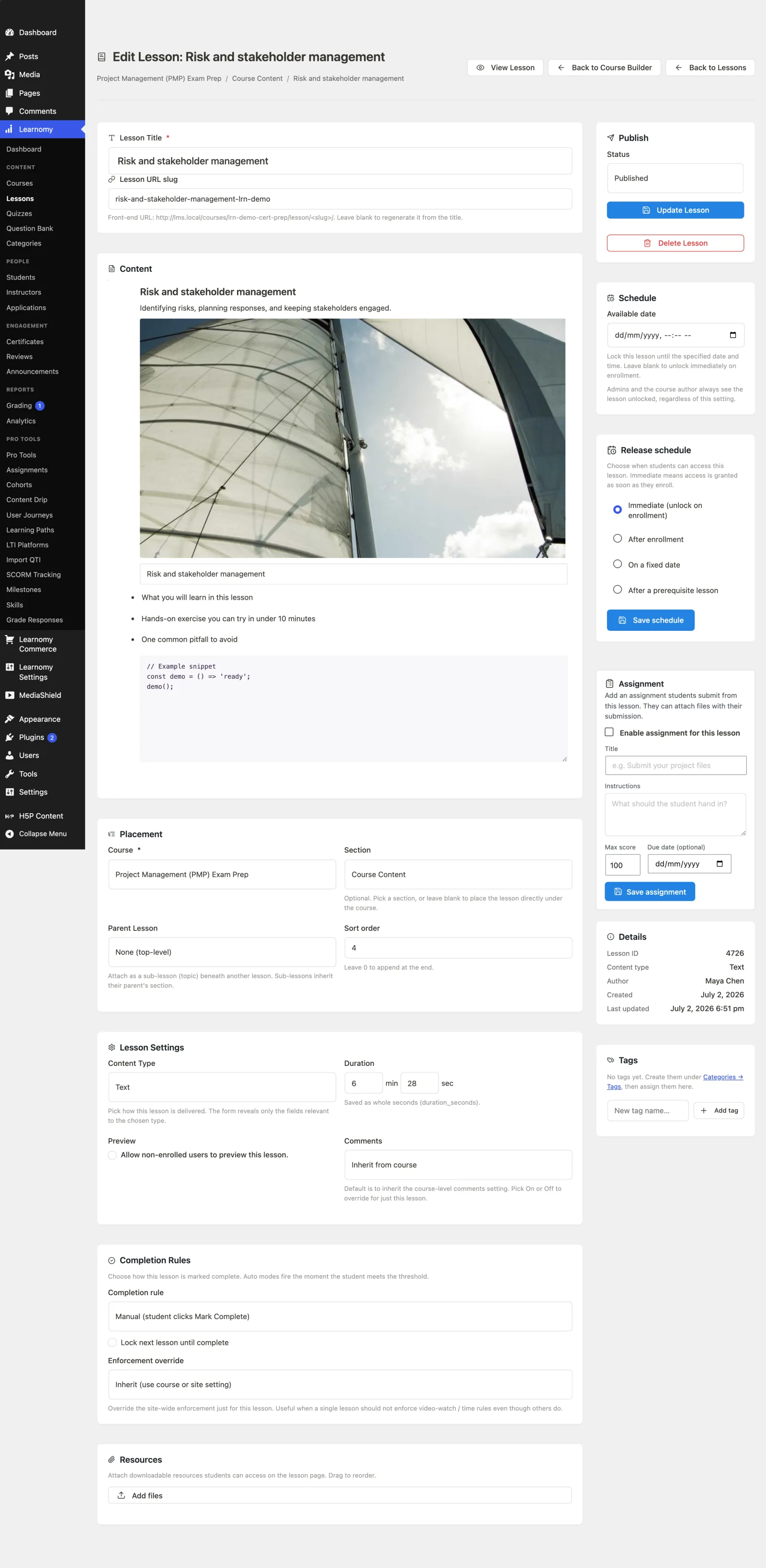Screen dimensions: 766x1568
Task: Check Allow non-enrolled users to preview
Action: tap(112, 1154)
